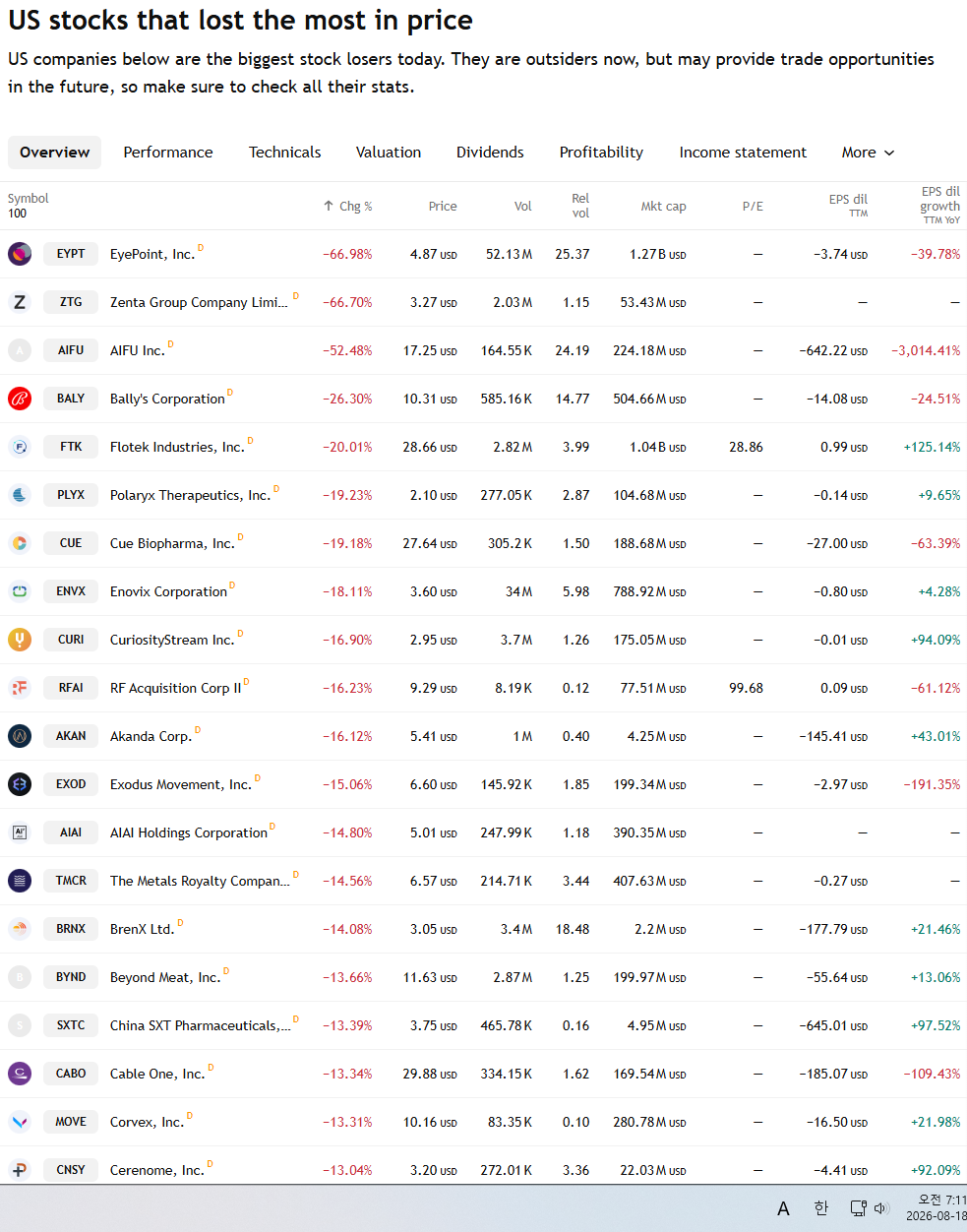The image size is (967, 1232).
Task: Open the Beyond Meat, Inc. name
Action: 165,977
